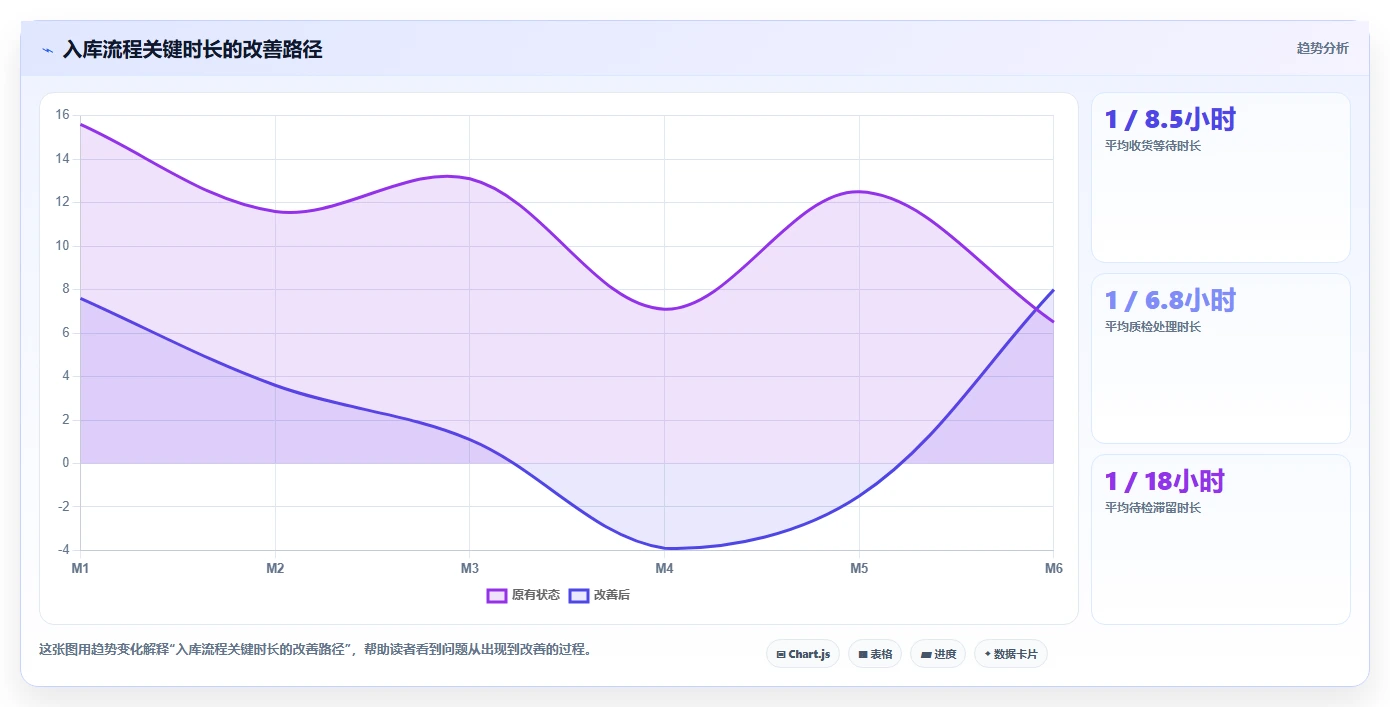The image size is (1390, 707).
Task: Click the M6 x-axis label
Action: (1053, 568)
